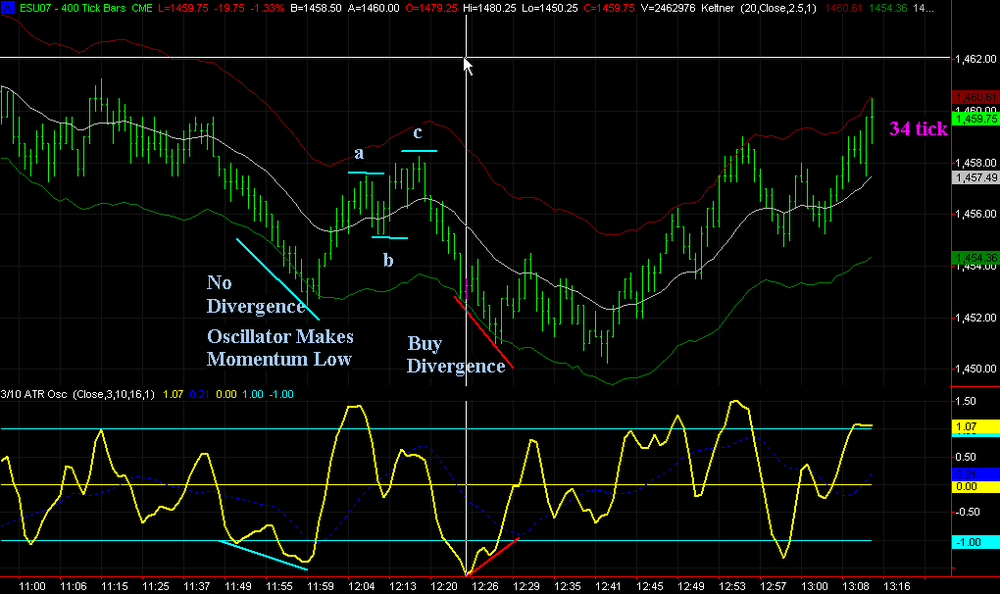The image size is (1000, 594).
Task: Select the Buy Divergence annotation text
Action: tap(456, 355)
